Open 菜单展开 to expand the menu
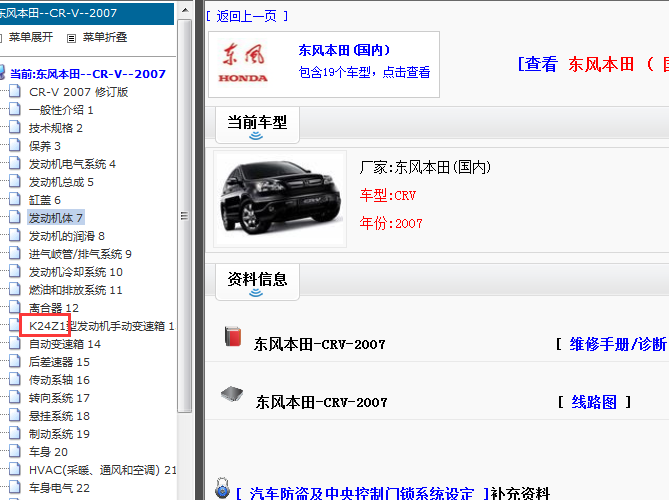This screenshot has height=500, width=669. pyautogui.click(x=31, y=38)
